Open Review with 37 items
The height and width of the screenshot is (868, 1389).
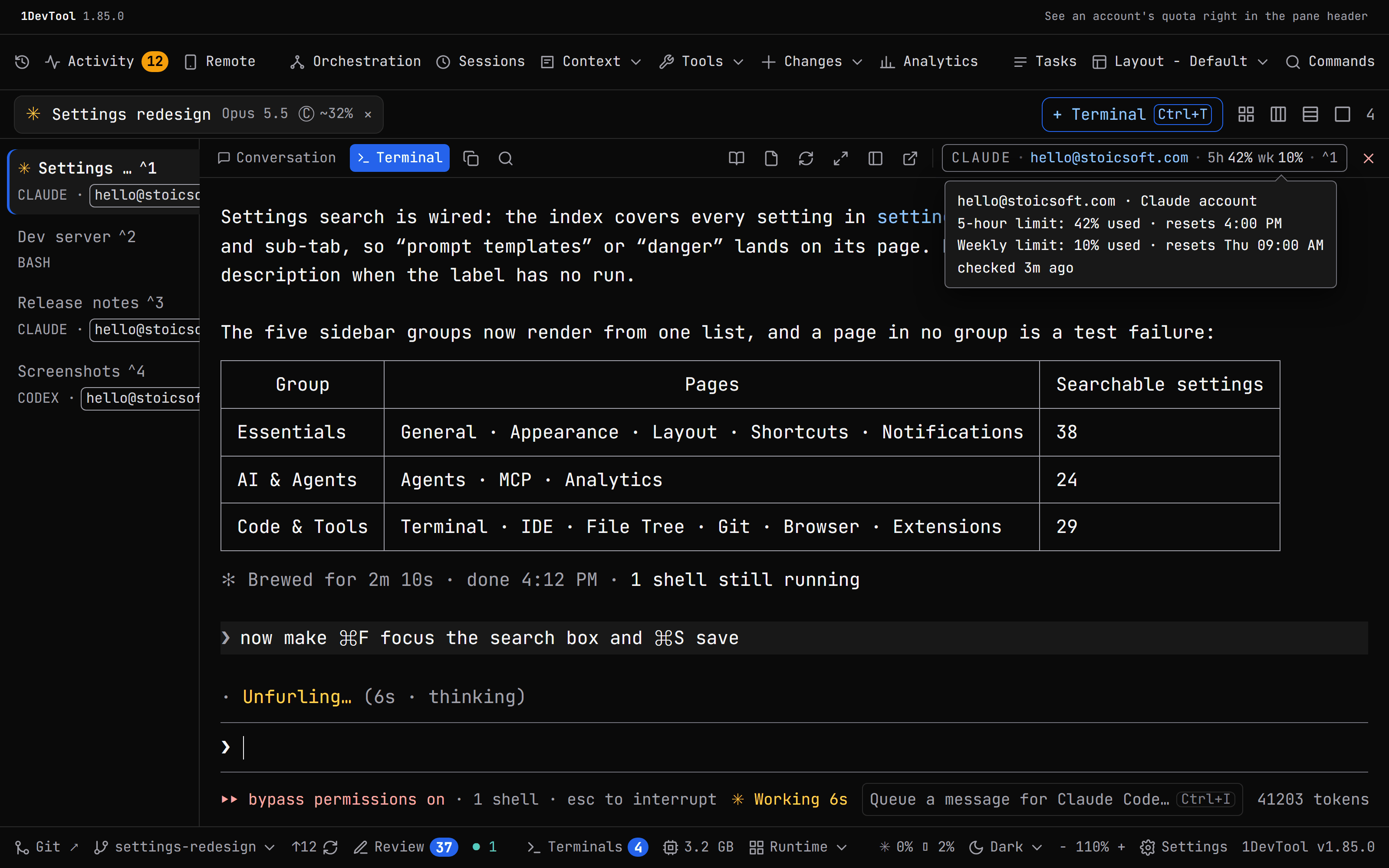(405, 847)
